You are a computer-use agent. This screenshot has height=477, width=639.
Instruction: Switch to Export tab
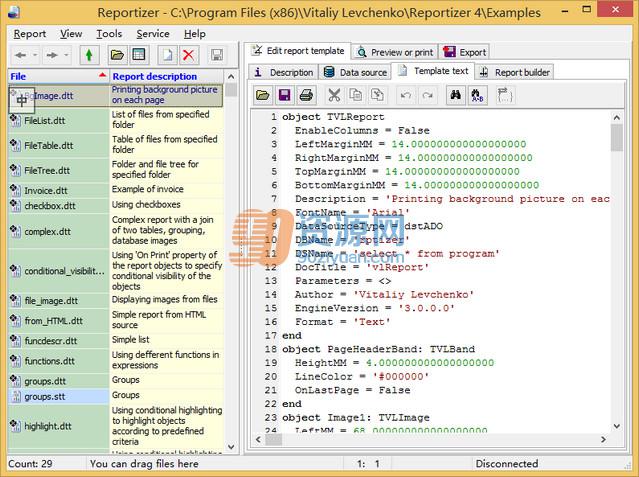click(464, 52)
